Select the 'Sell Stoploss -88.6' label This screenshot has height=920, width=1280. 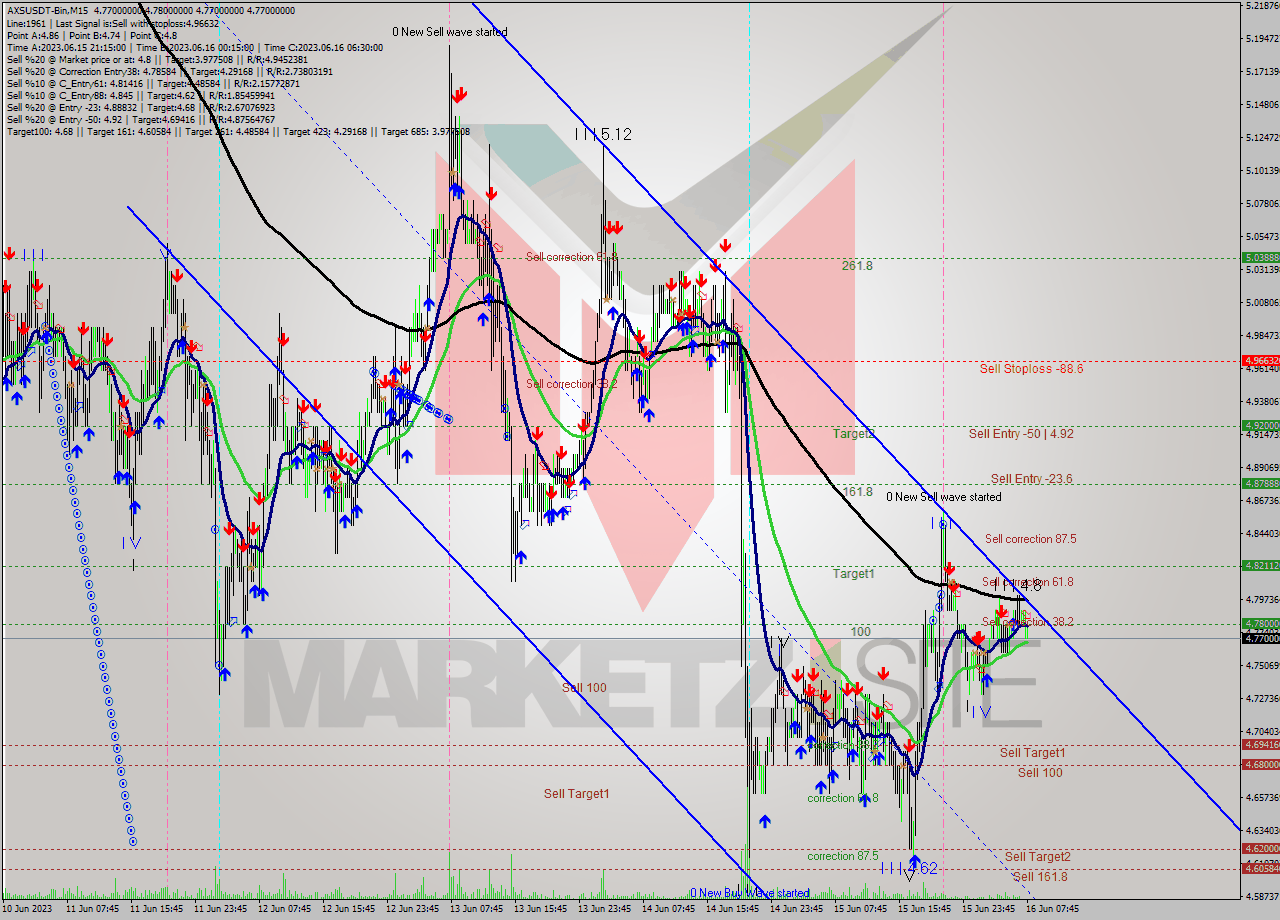pyautogui.click(x=1031, y=369)
